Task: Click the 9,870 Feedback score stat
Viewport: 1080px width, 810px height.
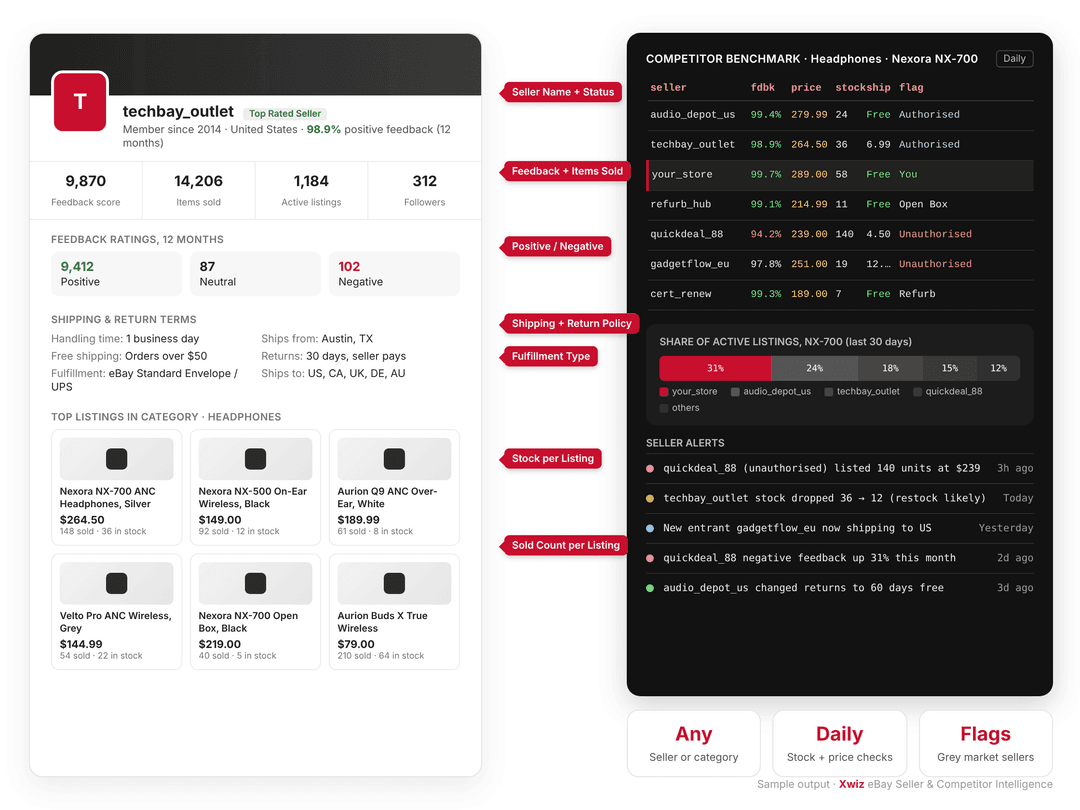Action: pos(86,190)
